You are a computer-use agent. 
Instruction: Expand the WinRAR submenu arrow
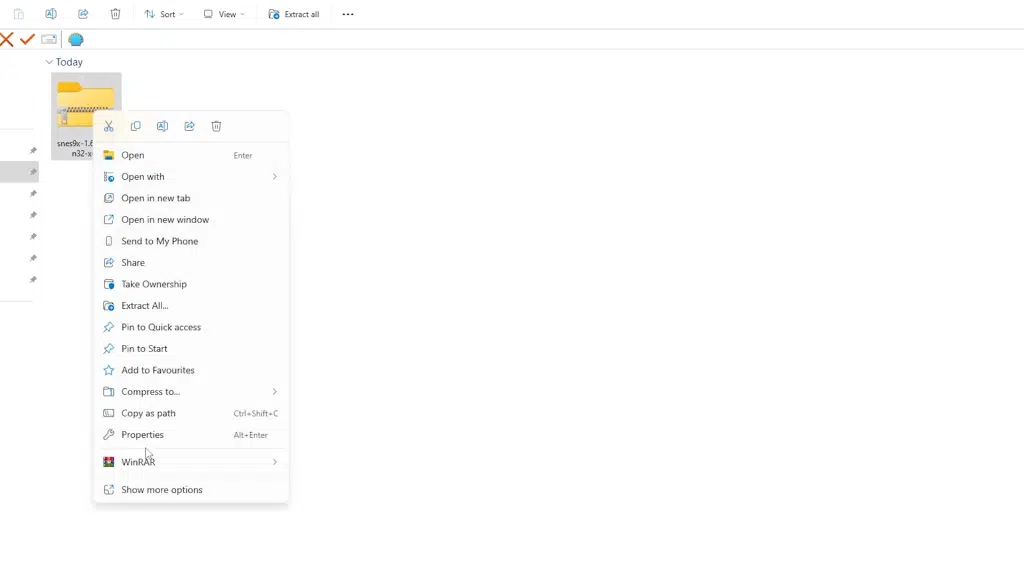pos(274,462)
